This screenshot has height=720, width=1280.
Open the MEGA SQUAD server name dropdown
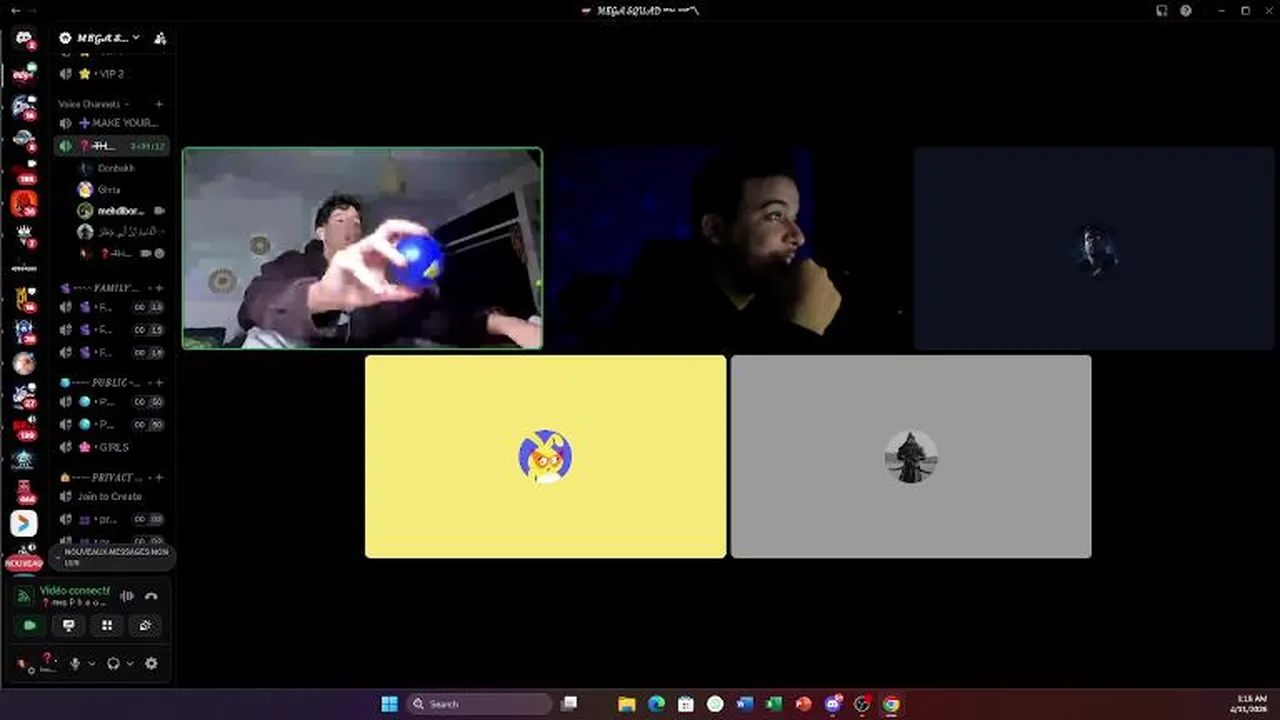100,38
